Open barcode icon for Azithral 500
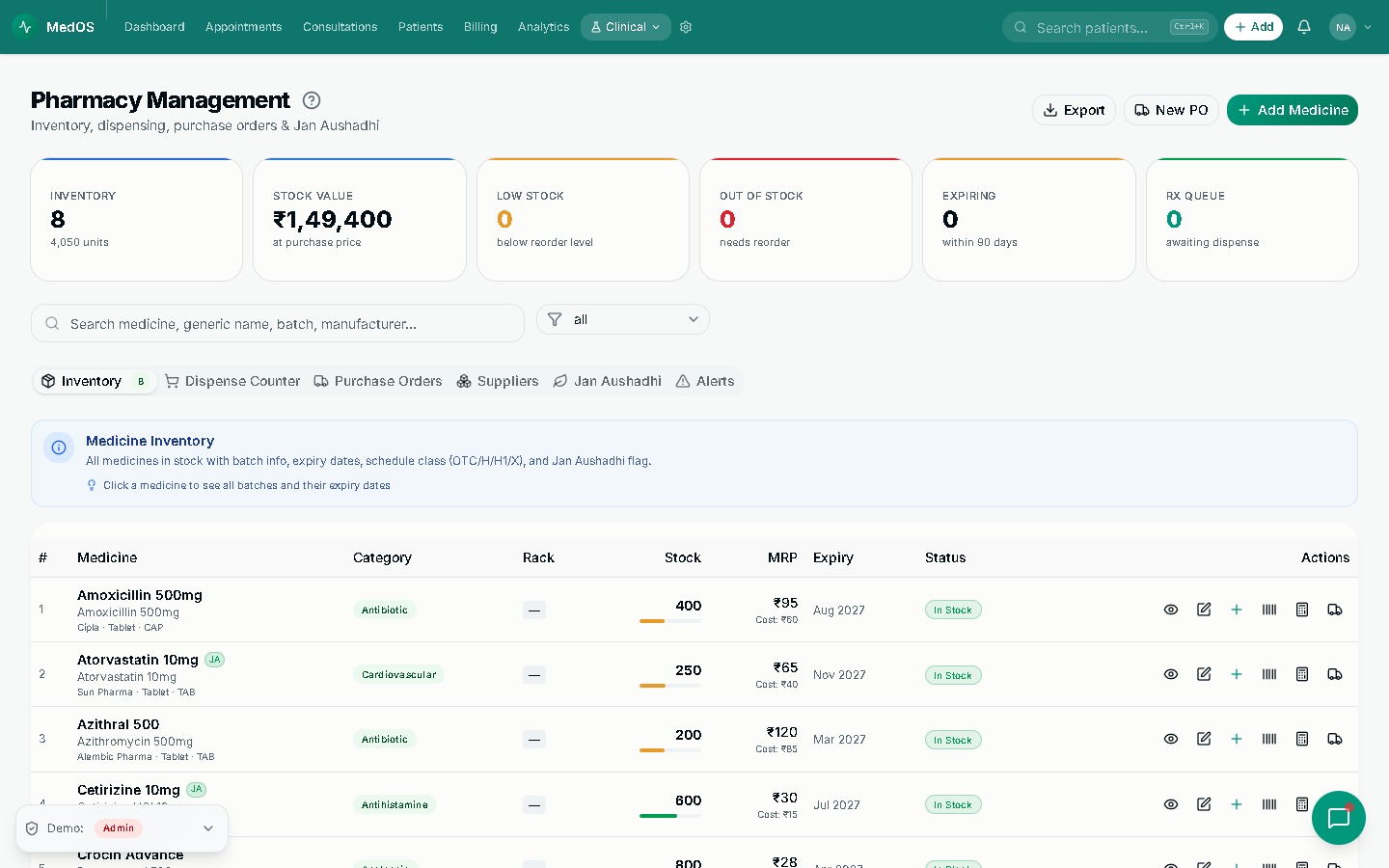 1269,739
